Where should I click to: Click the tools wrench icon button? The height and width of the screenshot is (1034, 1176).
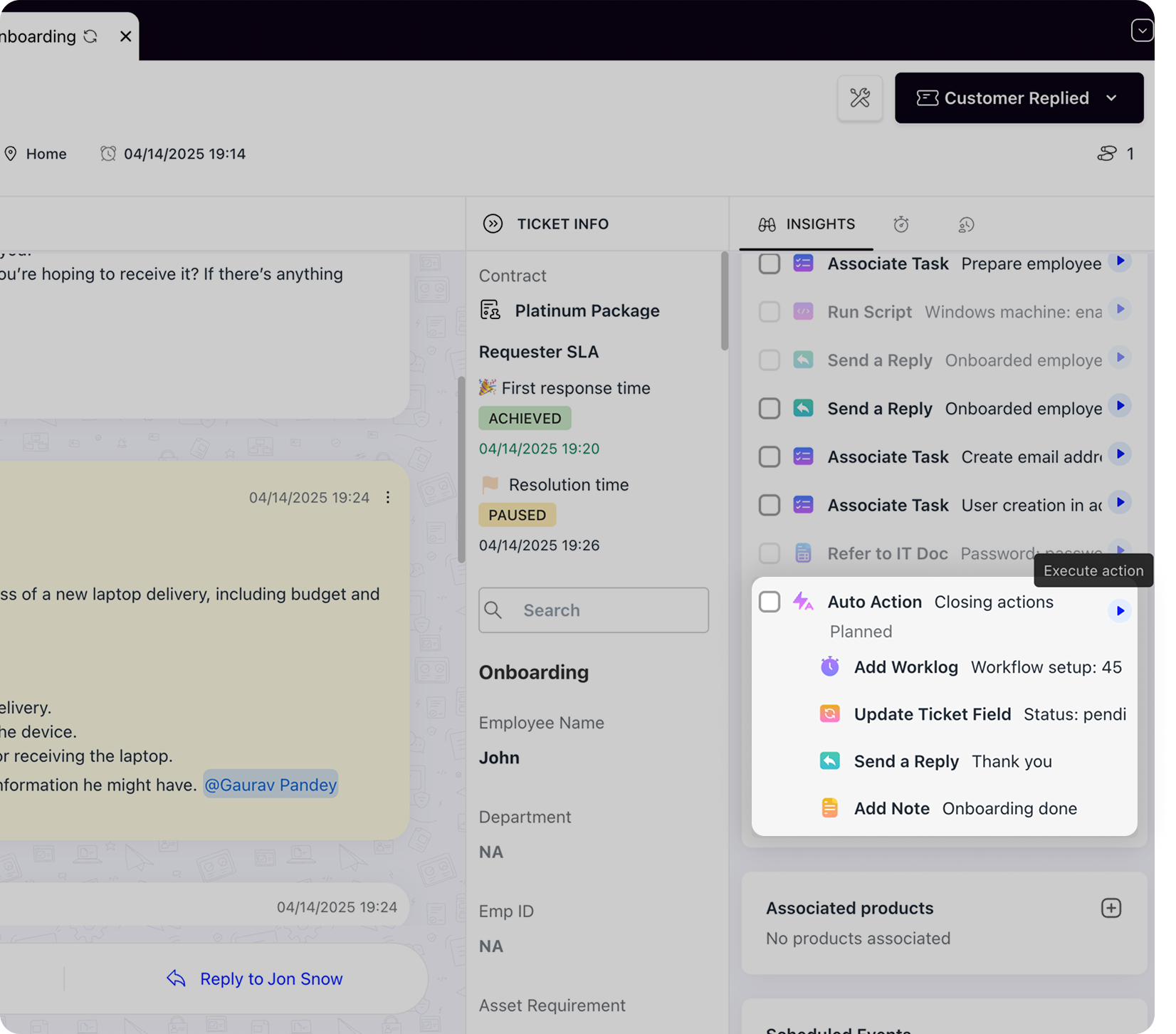coord(860,98)
